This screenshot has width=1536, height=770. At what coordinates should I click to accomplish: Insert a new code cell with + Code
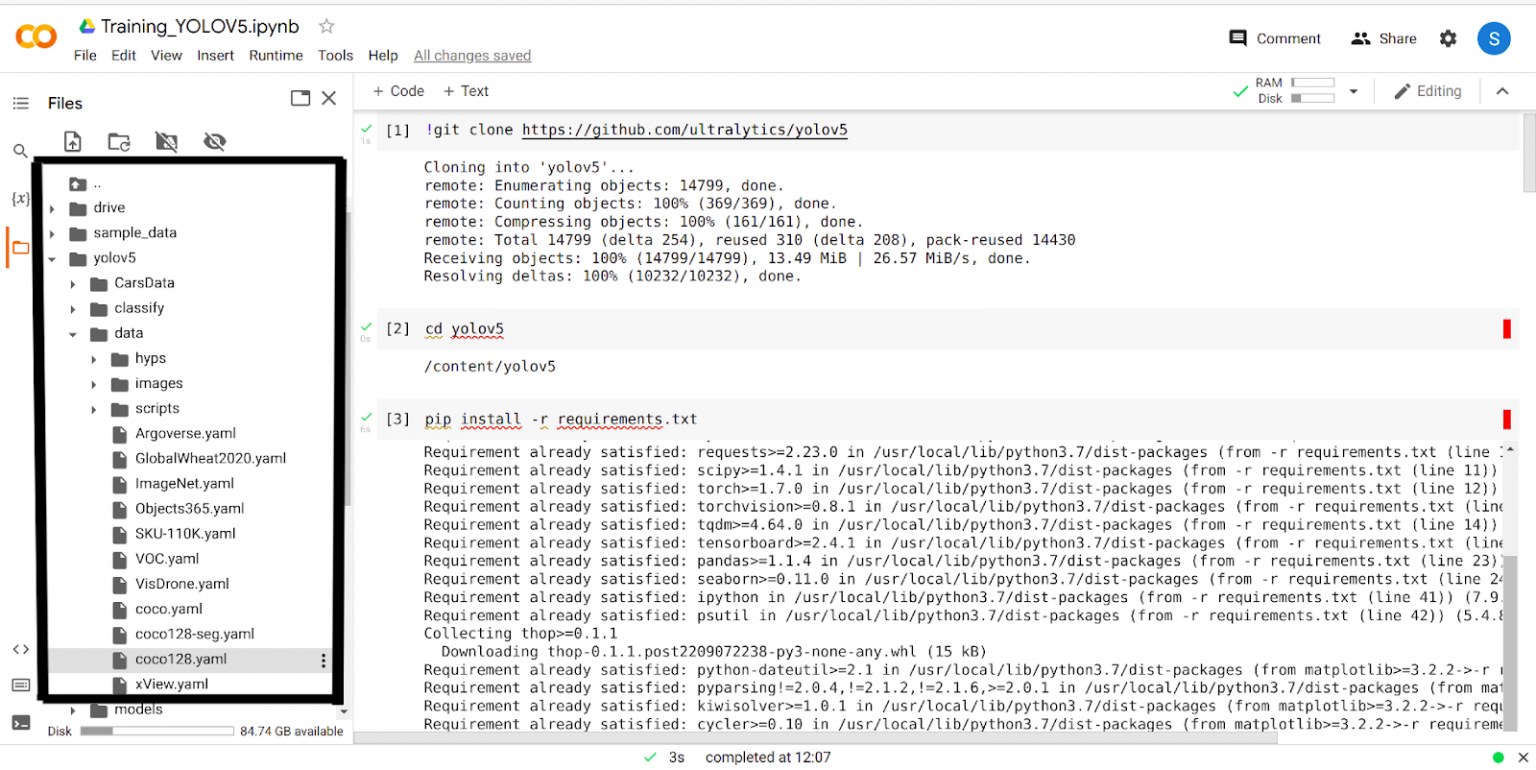point(397,90)
